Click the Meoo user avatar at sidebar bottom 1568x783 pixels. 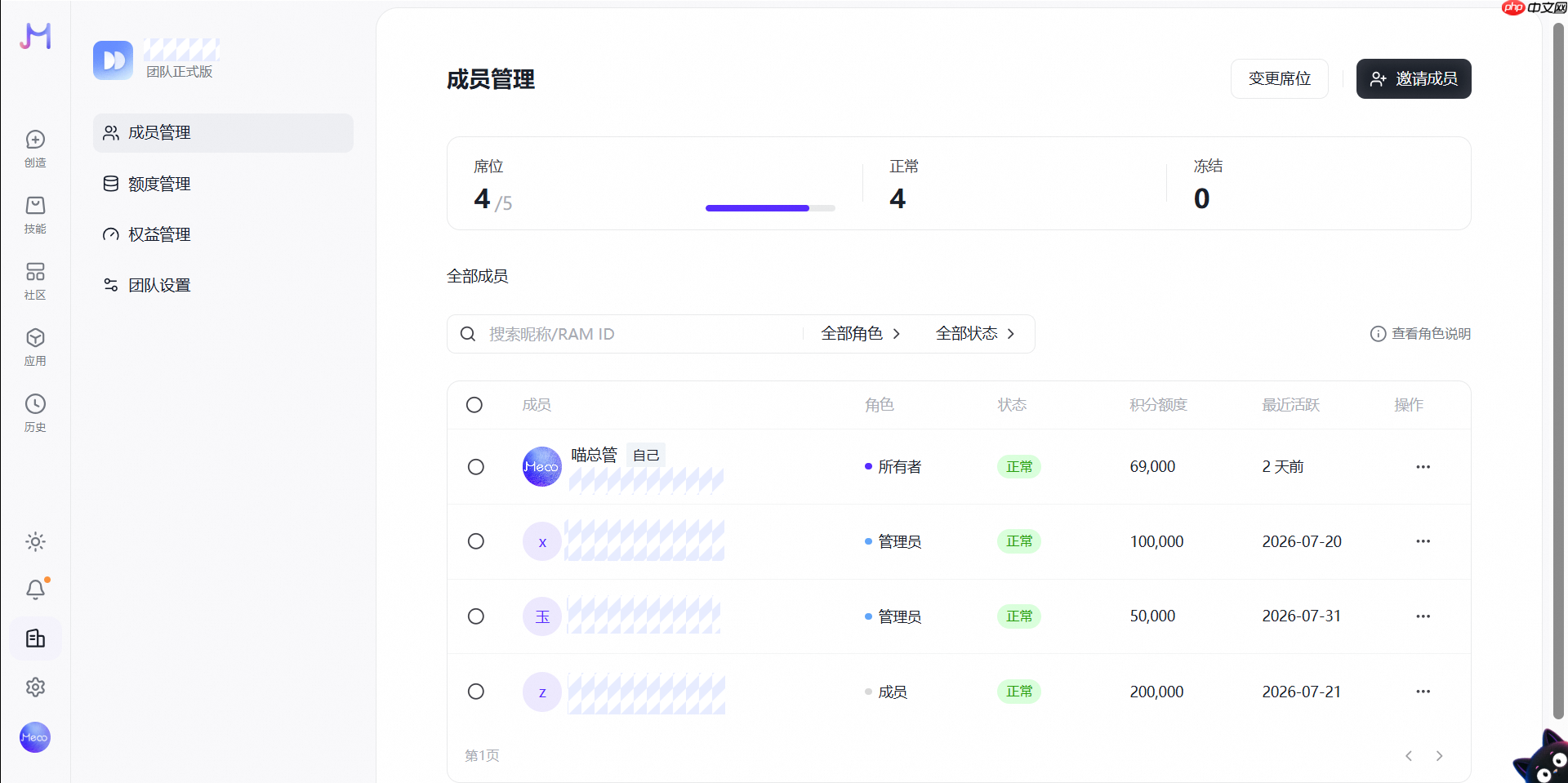[x=35, y=737]
